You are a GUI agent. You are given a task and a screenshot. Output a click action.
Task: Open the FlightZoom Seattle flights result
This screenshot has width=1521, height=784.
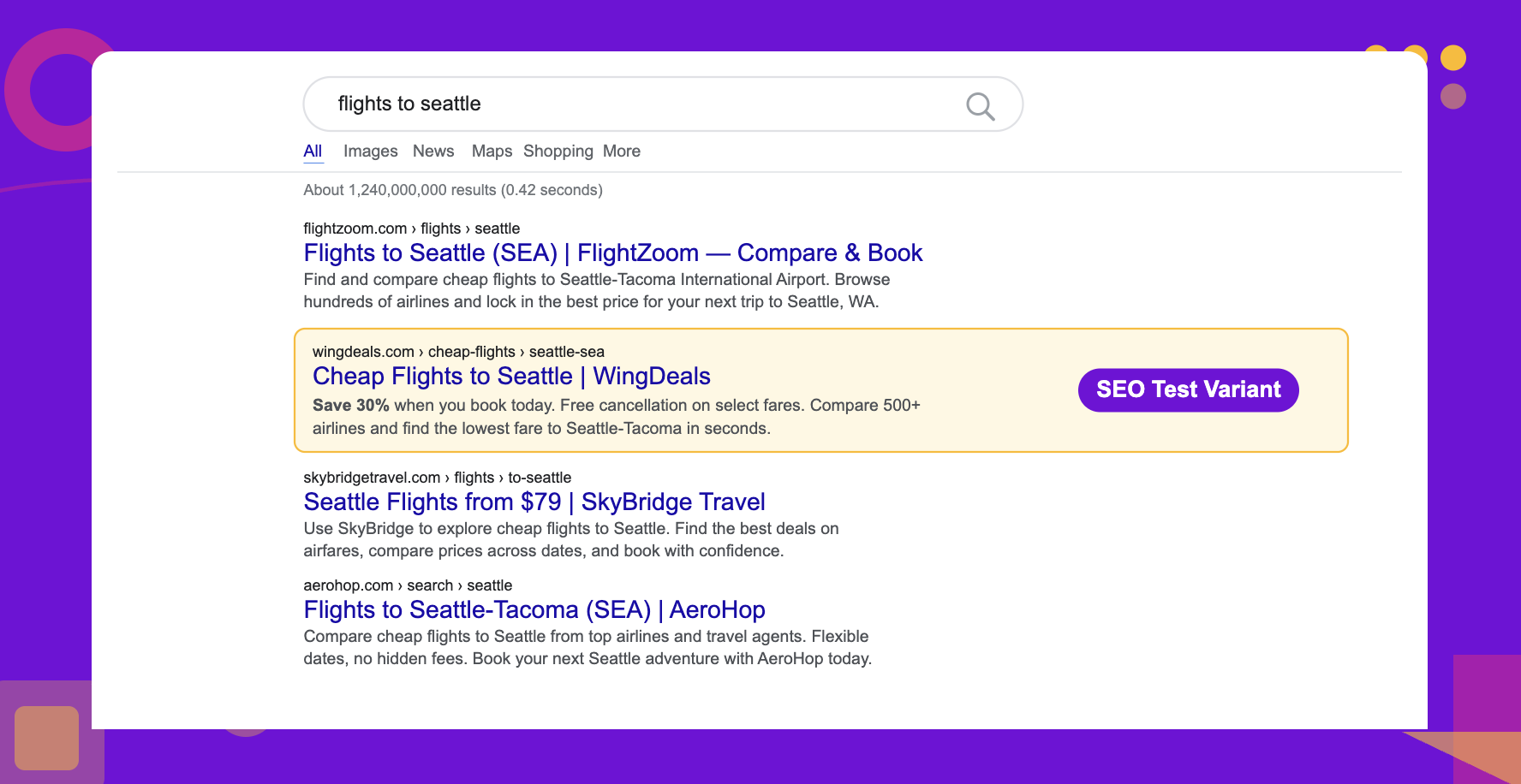(x=613, y=252)
